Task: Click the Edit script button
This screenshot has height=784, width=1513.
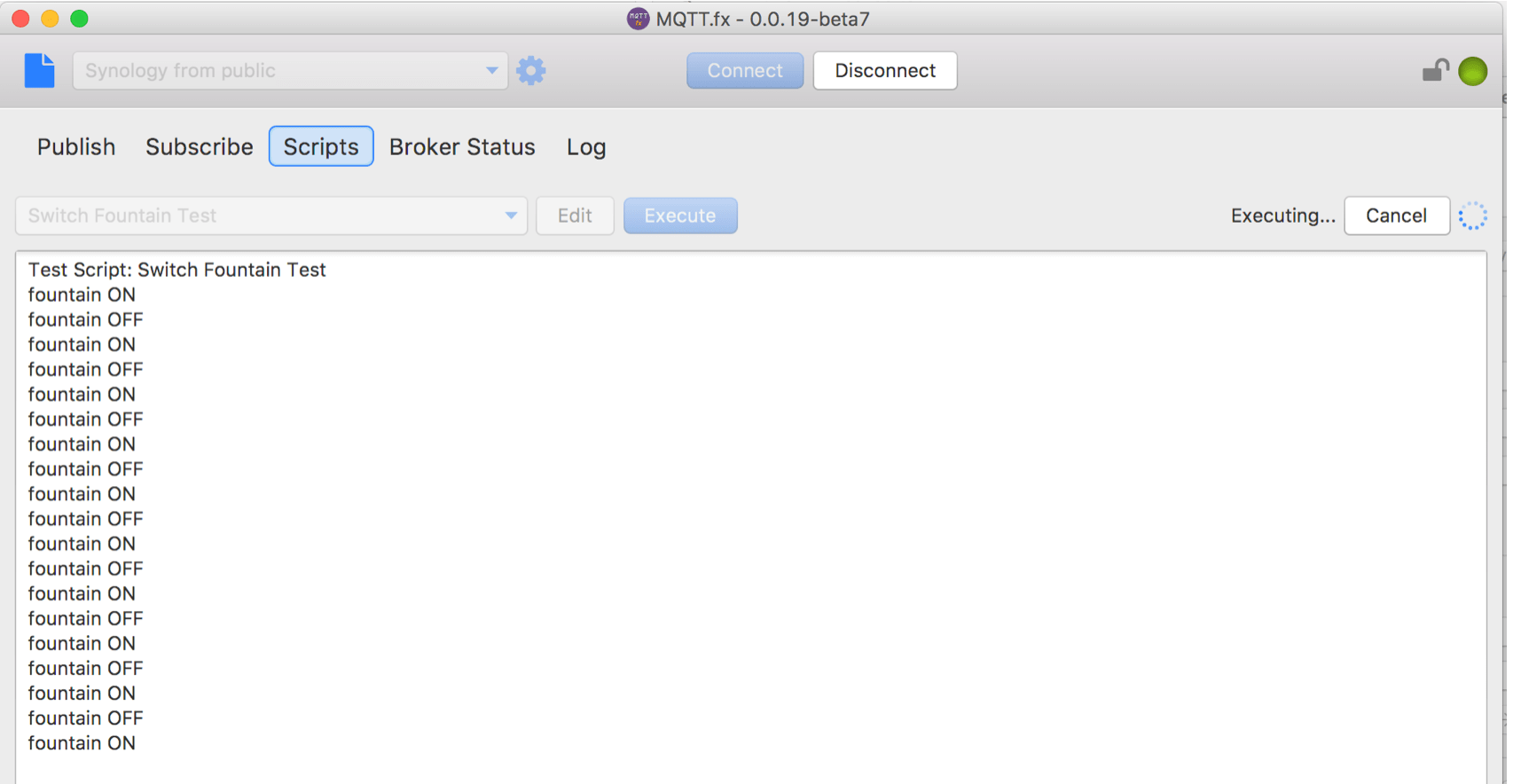Action: (575, 216)
